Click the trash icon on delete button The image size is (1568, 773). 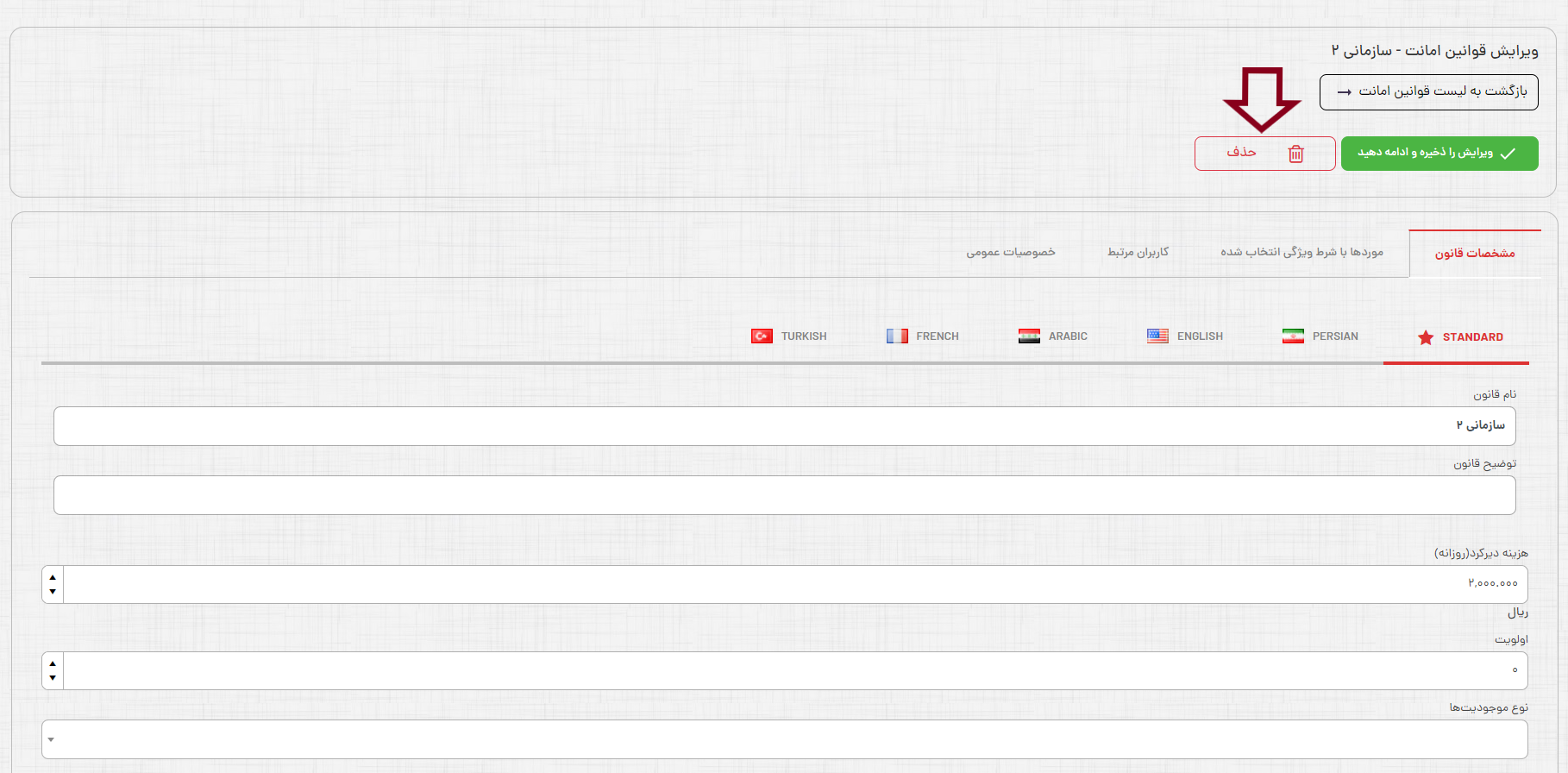tap(1295, 154)
